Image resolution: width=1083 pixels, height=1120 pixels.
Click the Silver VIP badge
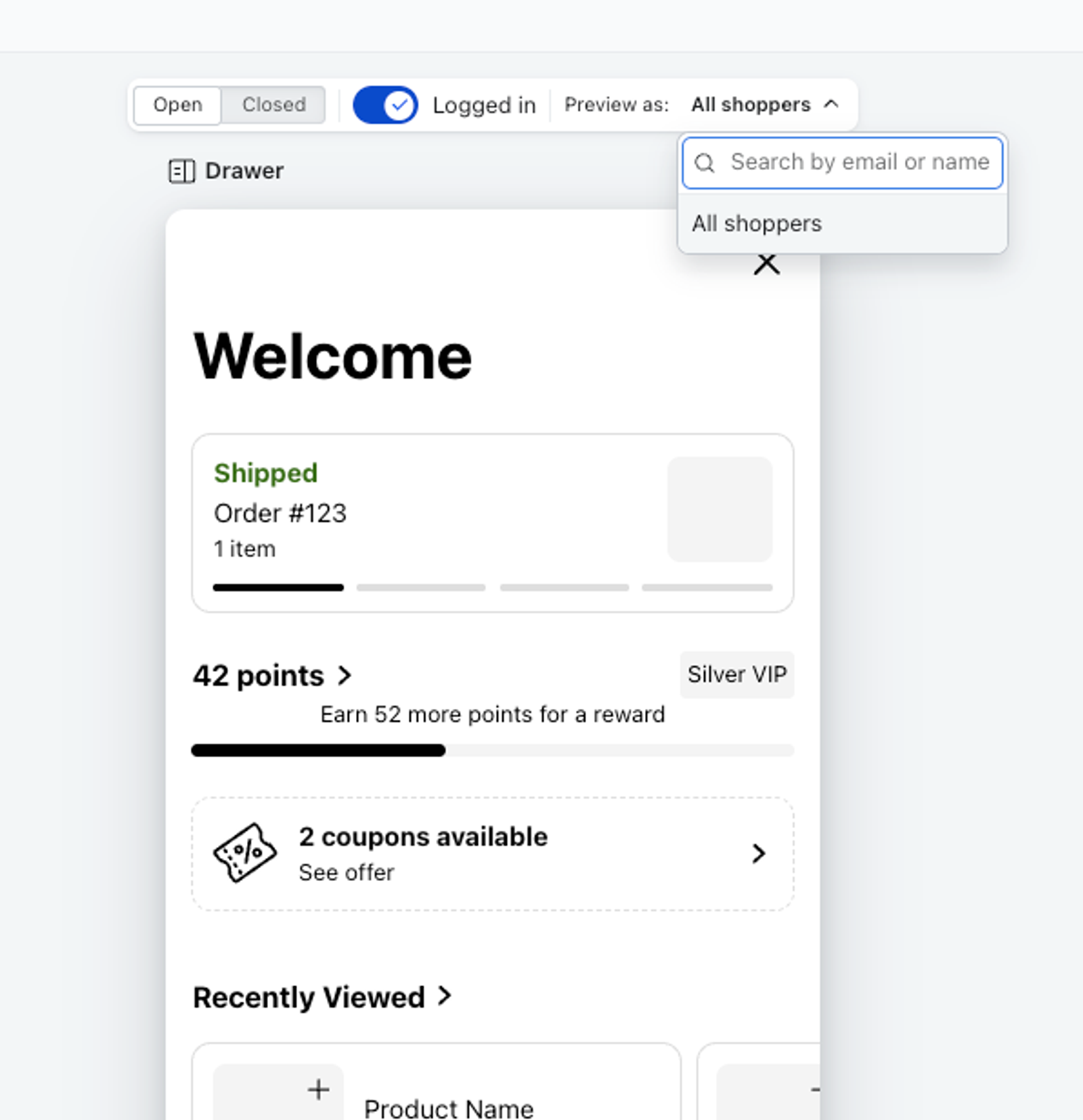(737, 674)
